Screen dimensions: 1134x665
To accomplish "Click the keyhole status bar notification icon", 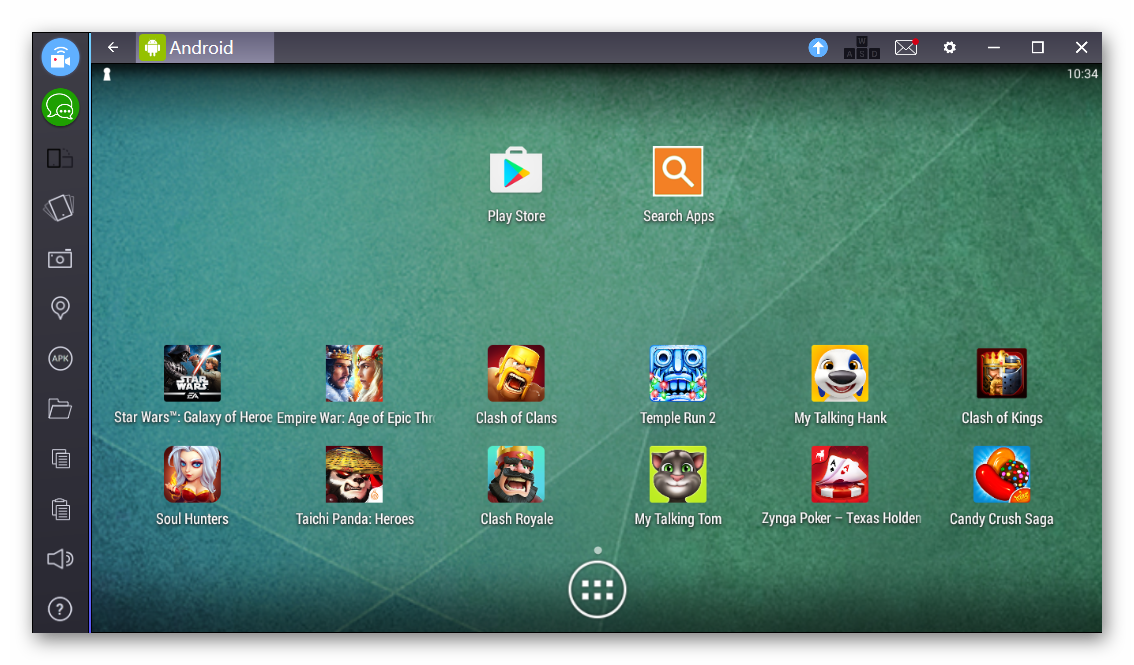I will tap(107, 74).
